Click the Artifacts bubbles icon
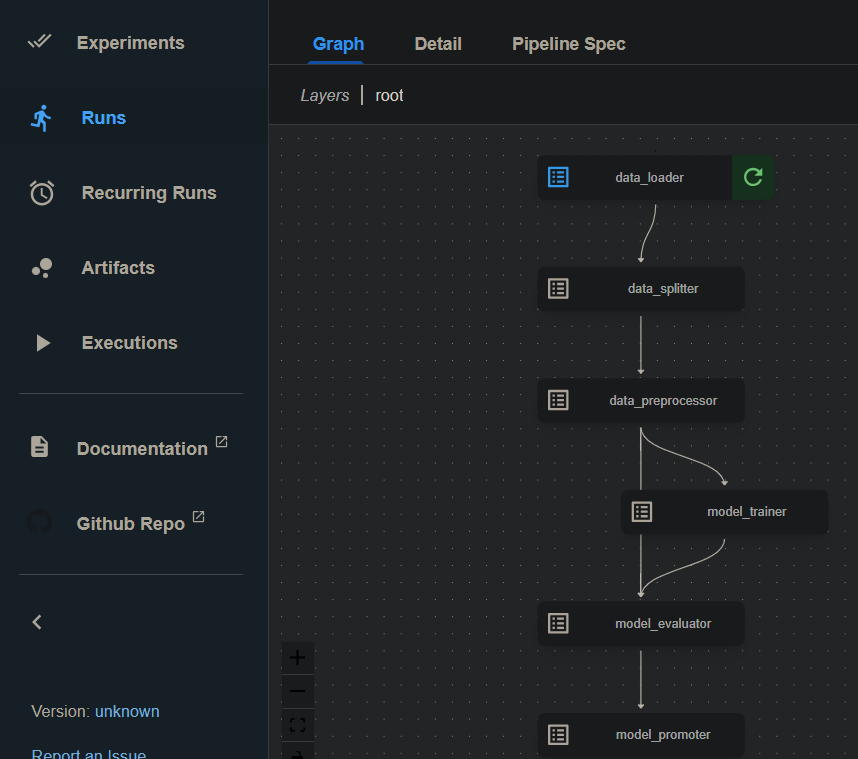858x759 pixels. coord(41,268)
